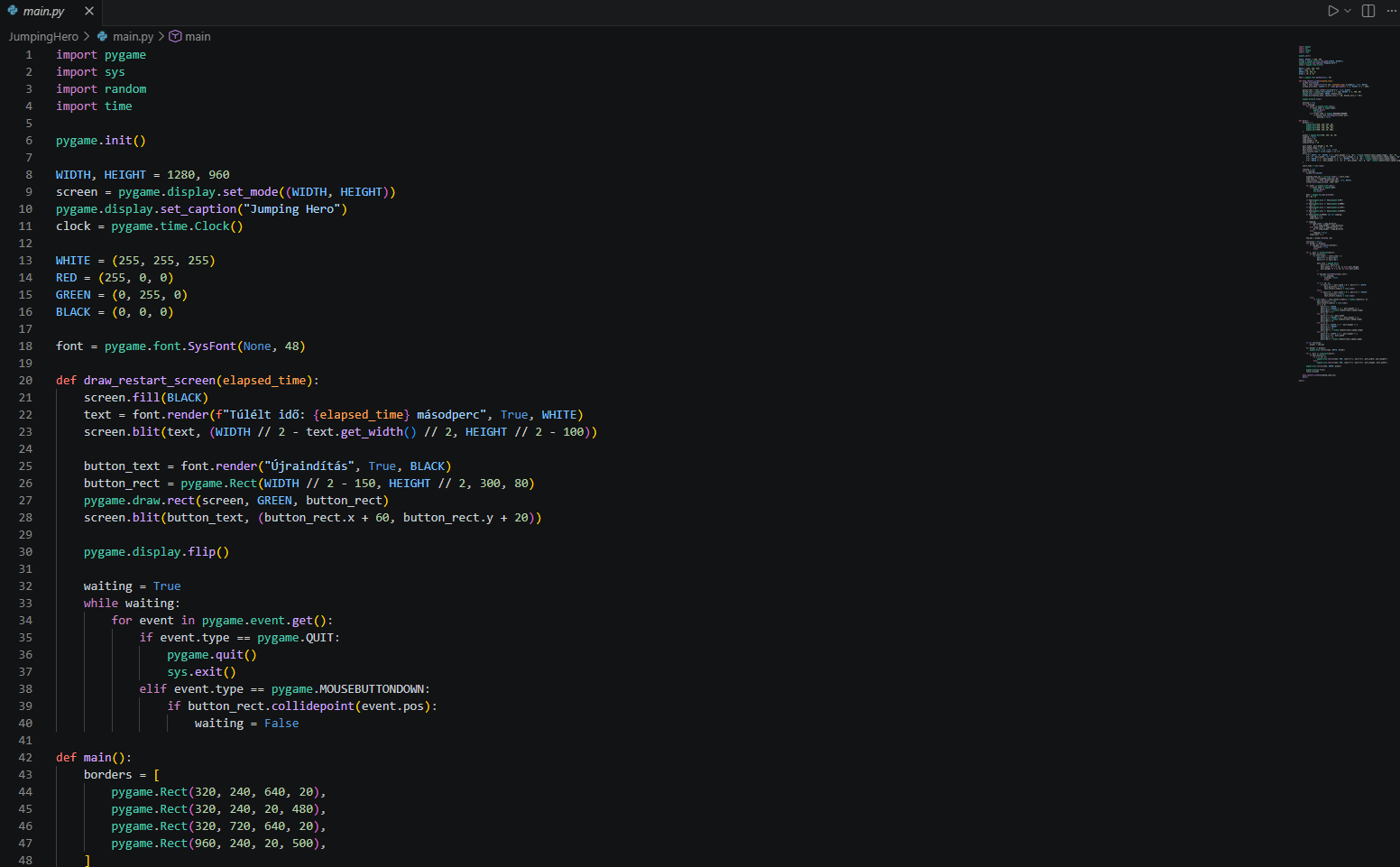
Task: Click the cube symbol icon in breadcrumbs
Action: coord(176,36)
